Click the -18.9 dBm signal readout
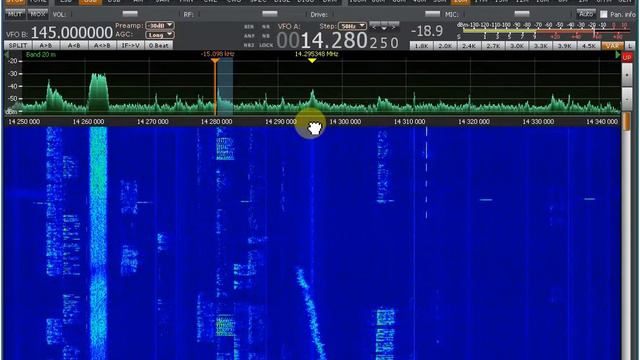This screenshot has width=640, height=360. point(427,31)
